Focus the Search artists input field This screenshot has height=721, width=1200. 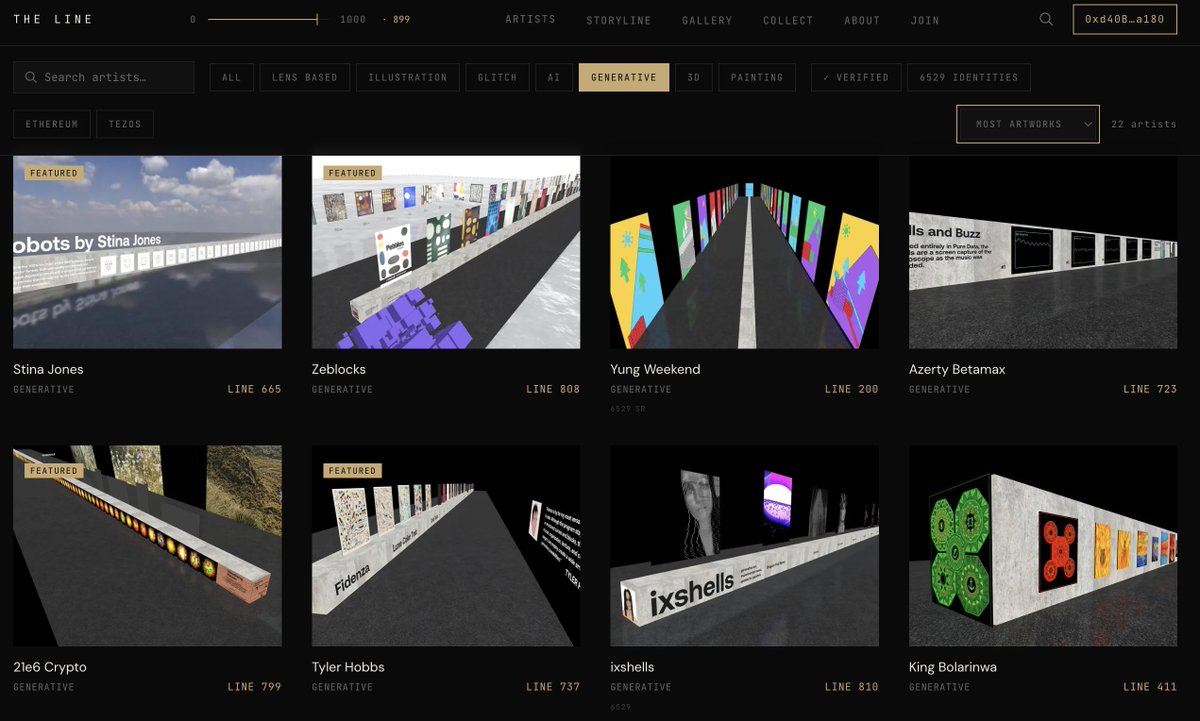coord(104,77)
